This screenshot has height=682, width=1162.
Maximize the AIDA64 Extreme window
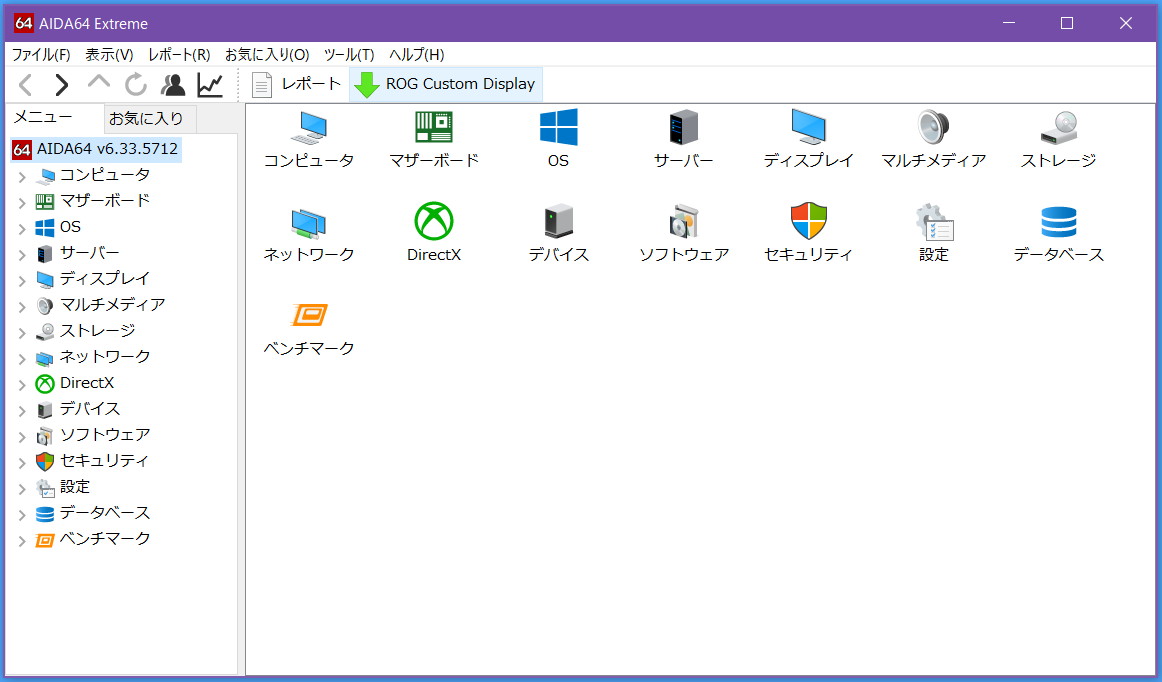pos(1067,23)
